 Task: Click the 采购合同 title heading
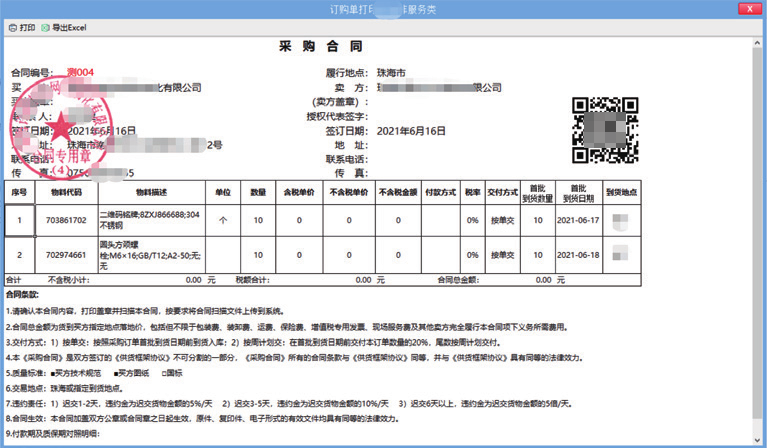[320, 46]
